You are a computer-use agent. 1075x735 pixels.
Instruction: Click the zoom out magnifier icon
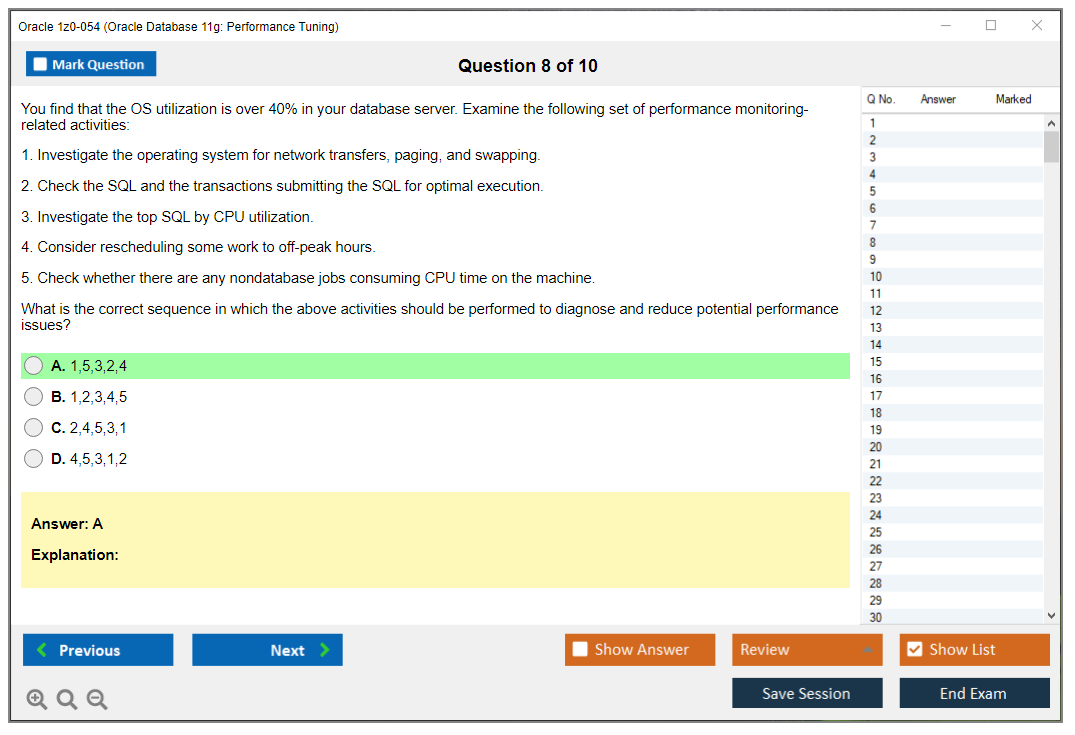point(97,700)
